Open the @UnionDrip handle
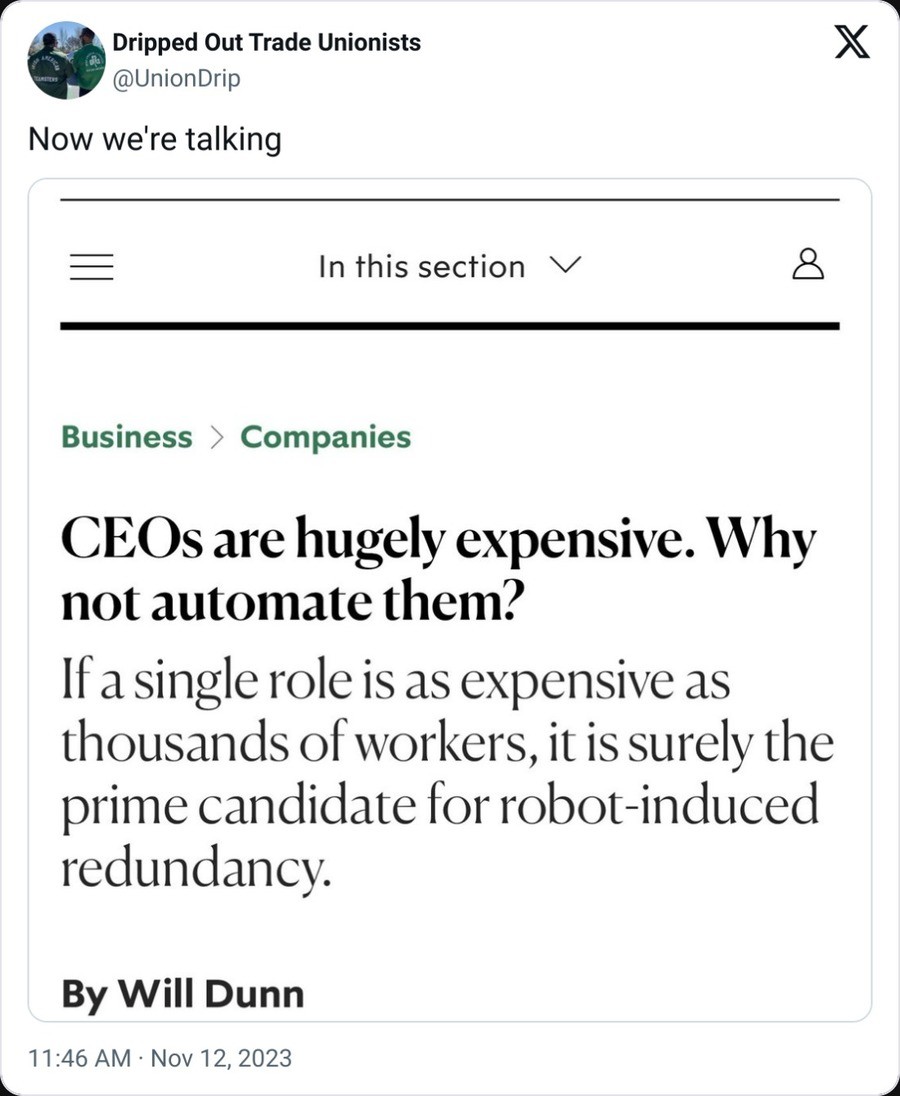 point(176,78)
